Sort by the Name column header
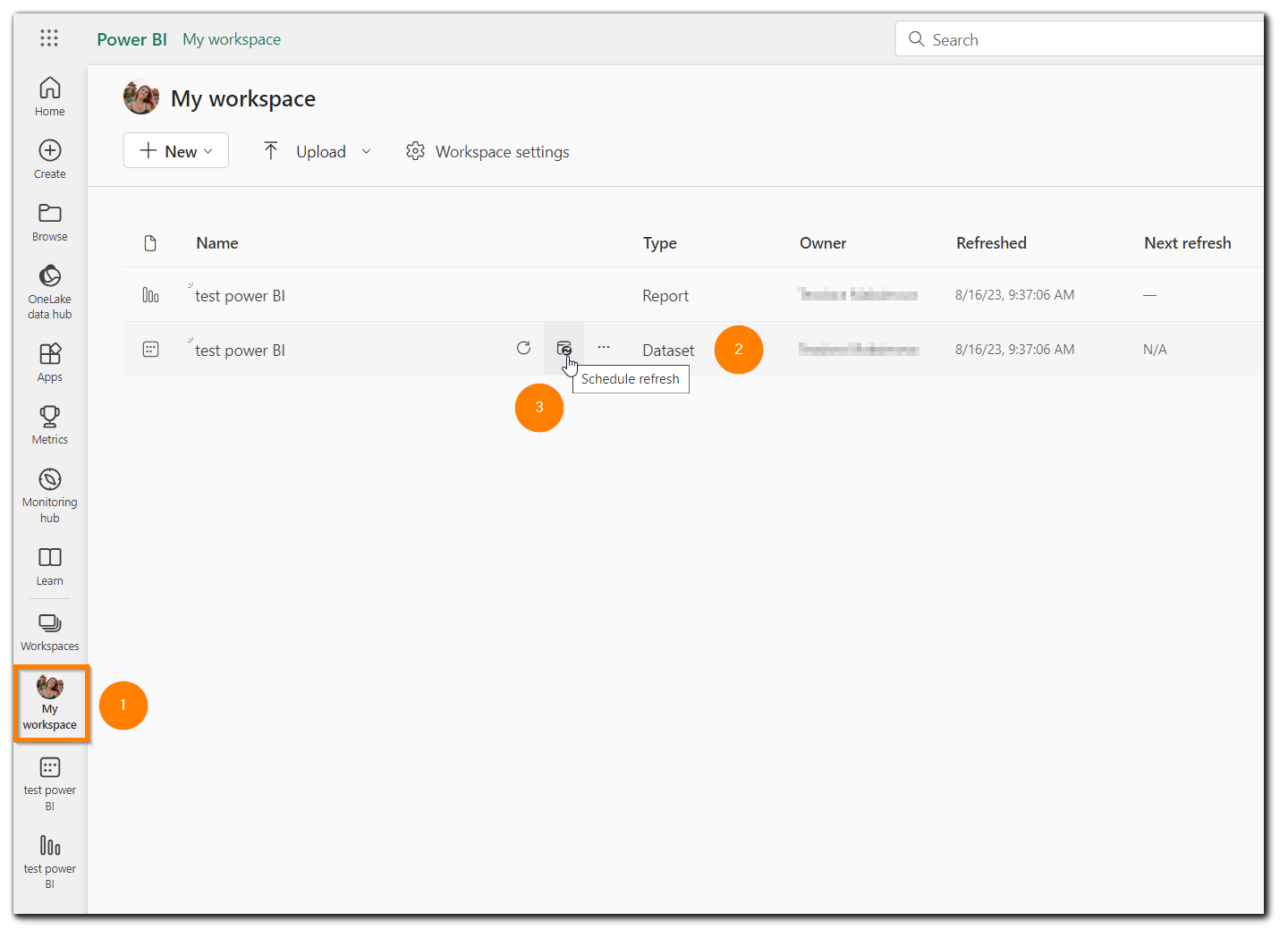This screenshot has height=938, width=1288. [217, 243]
